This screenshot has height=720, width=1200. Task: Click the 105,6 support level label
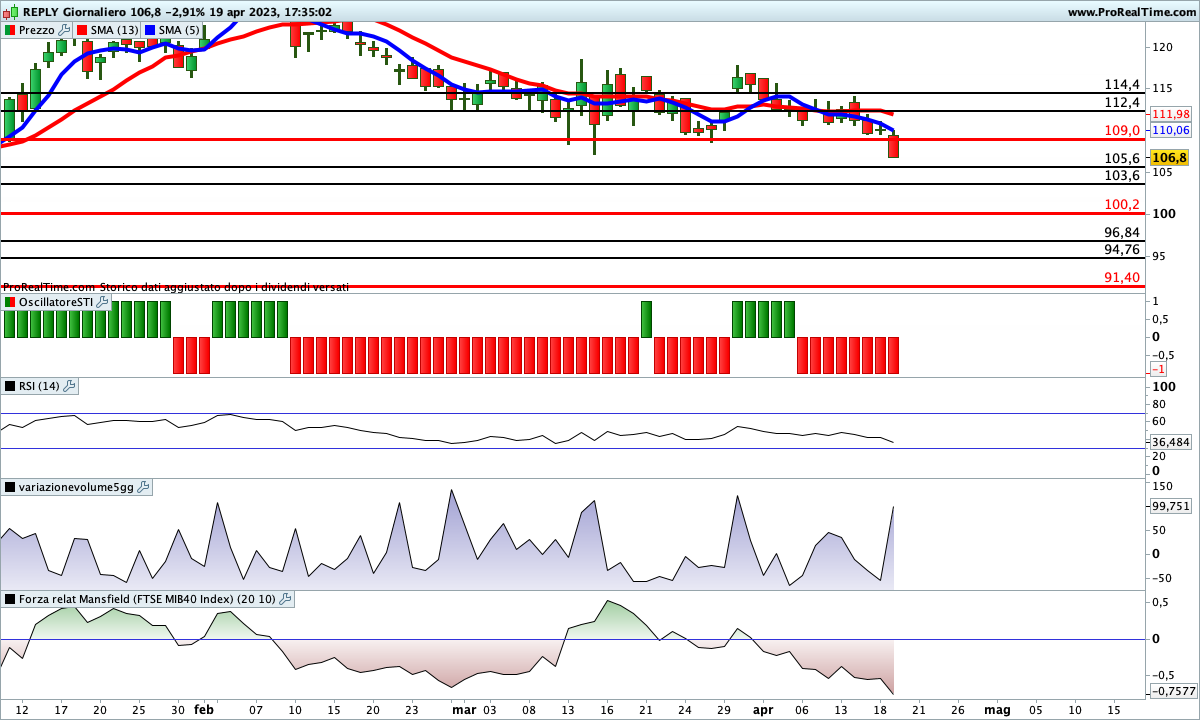point(1122,158)
